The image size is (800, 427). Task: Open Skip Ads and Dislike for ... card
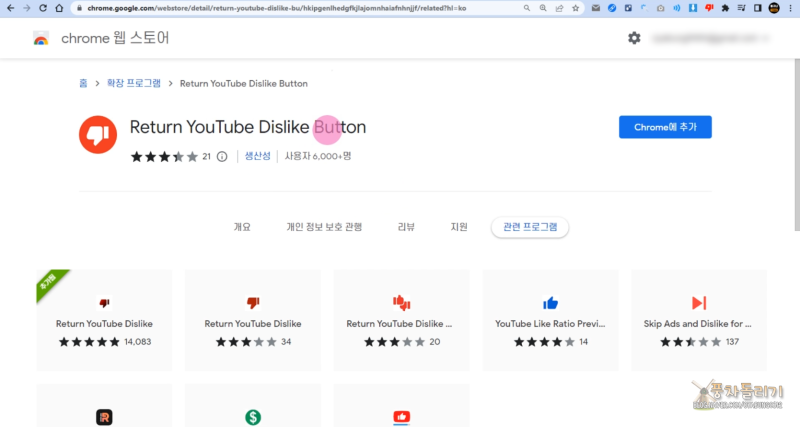(699, 320)
